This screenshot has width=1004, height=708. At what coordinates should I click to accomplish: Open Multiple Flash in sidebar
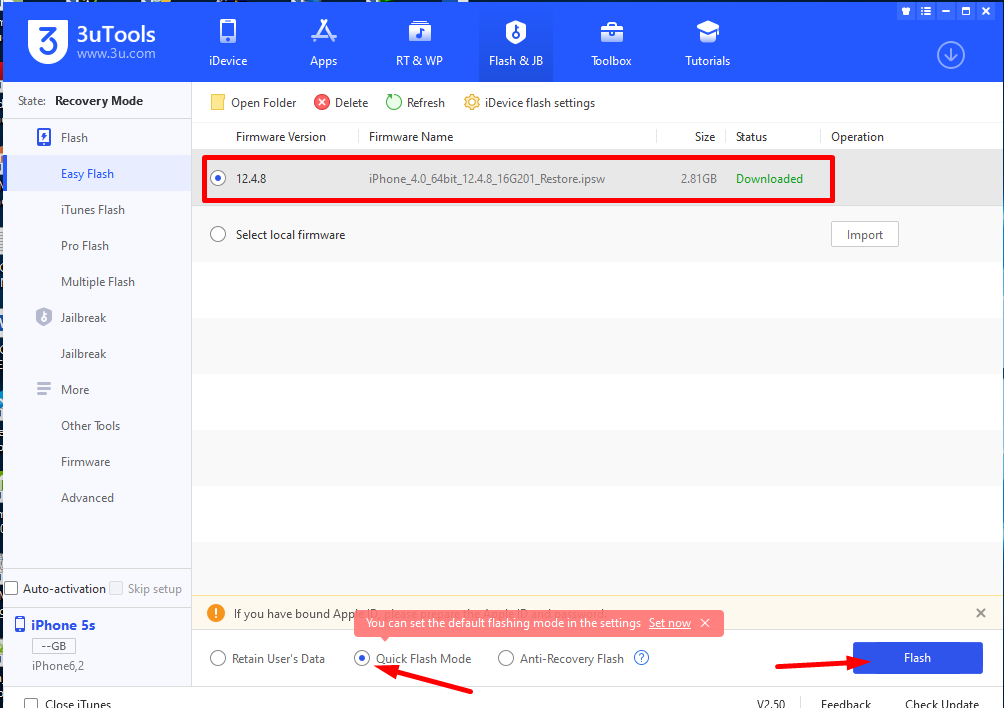pos(97,282)
